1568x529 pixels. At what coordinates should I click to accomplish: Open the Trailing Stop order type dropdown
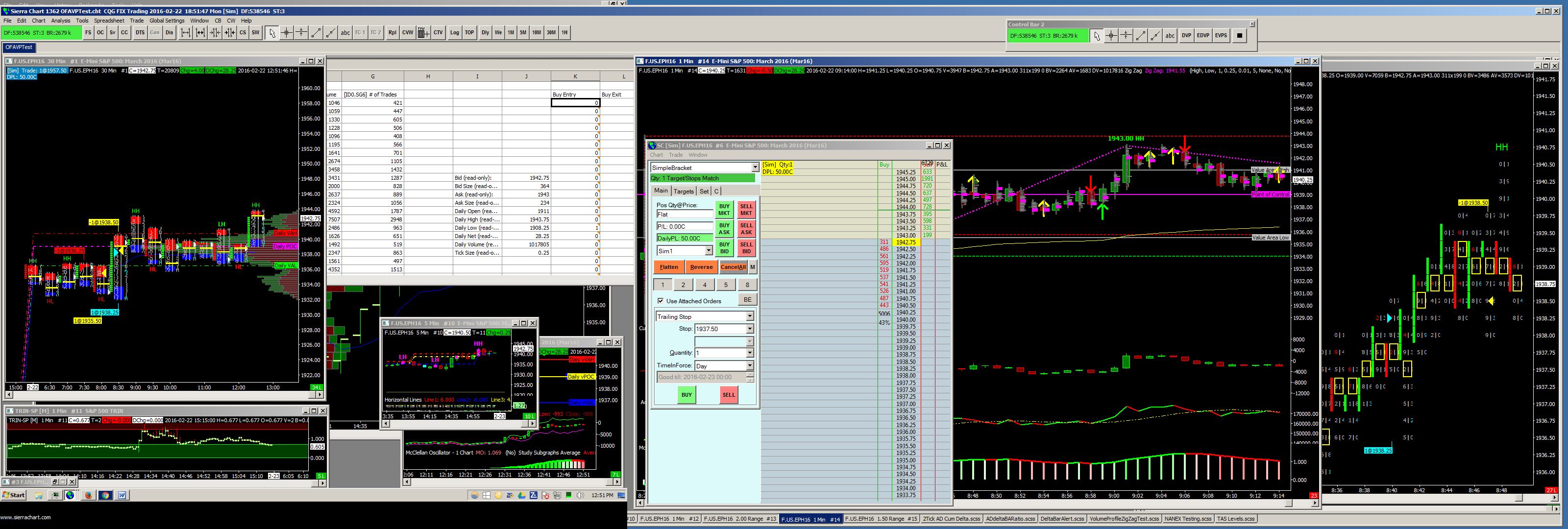point(750,316)
